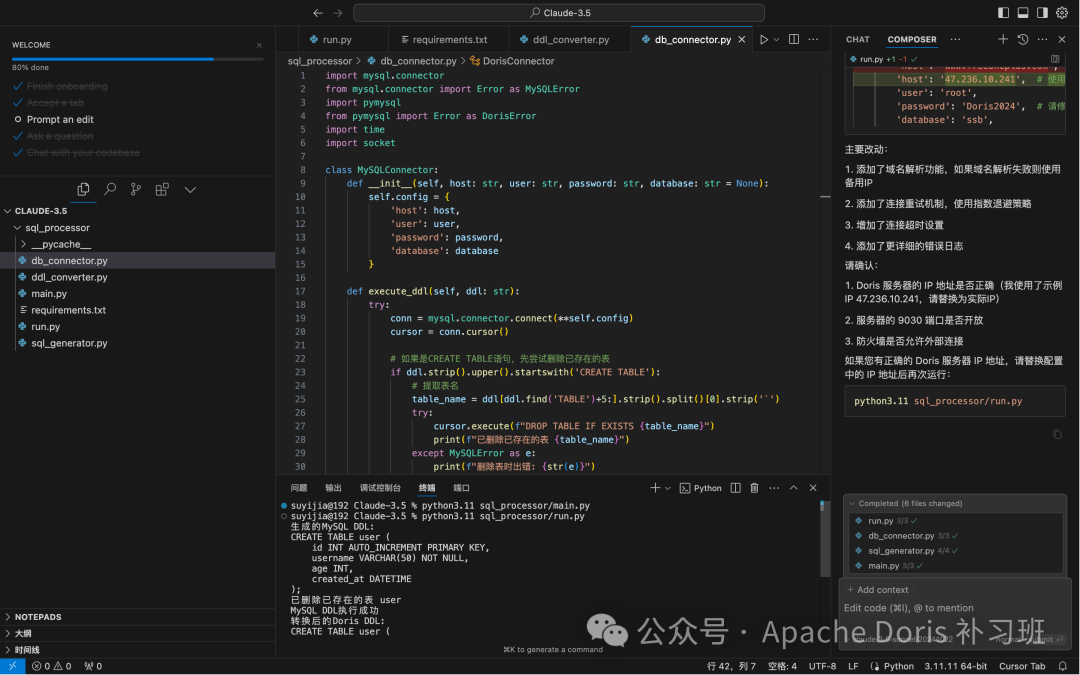
Task: Open the Source Control view icon
Action: point(136,189)
